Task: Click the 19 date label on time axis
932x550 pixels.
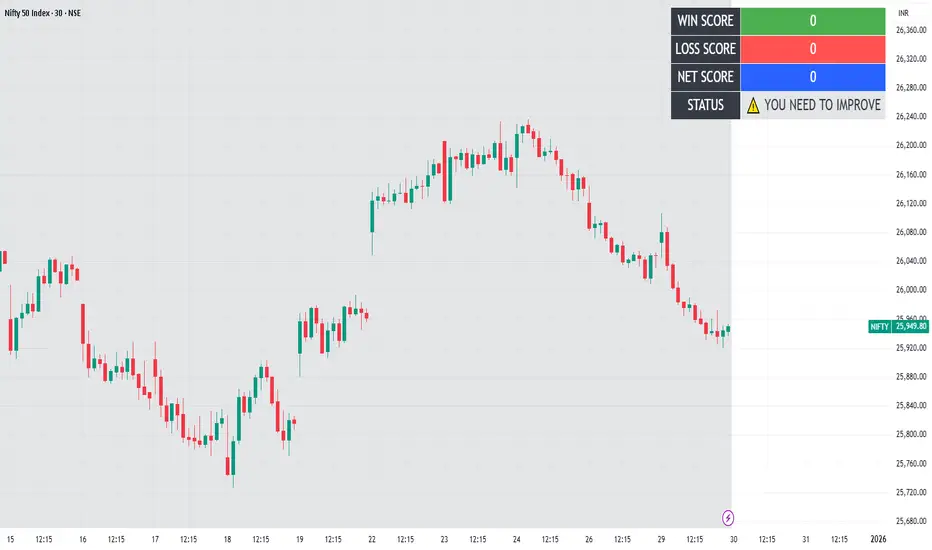Action: [x=299, y=539]
